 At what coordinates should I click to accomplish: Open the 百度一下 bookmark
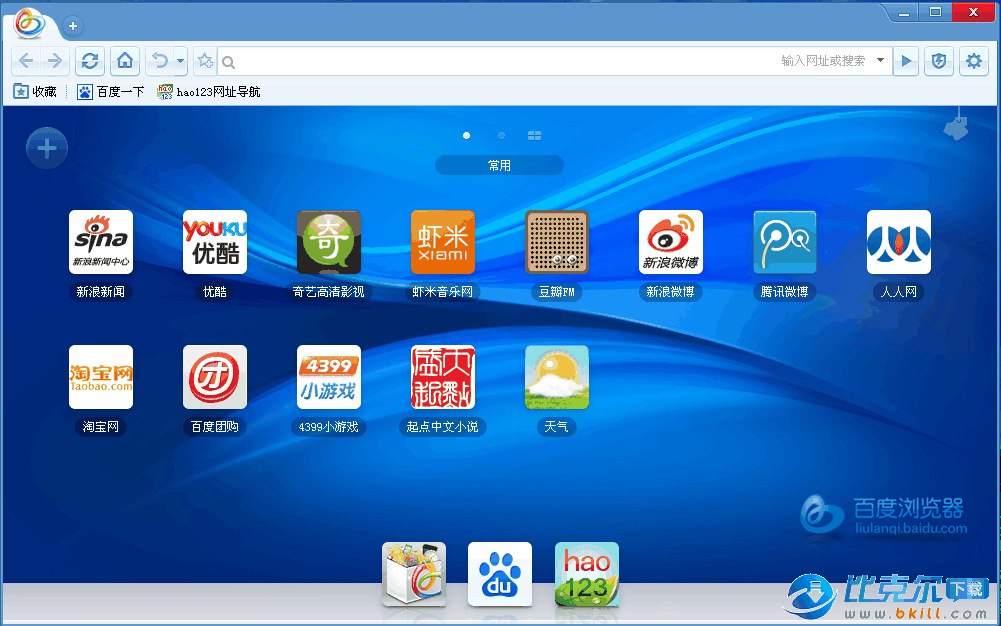coord(110,92)
